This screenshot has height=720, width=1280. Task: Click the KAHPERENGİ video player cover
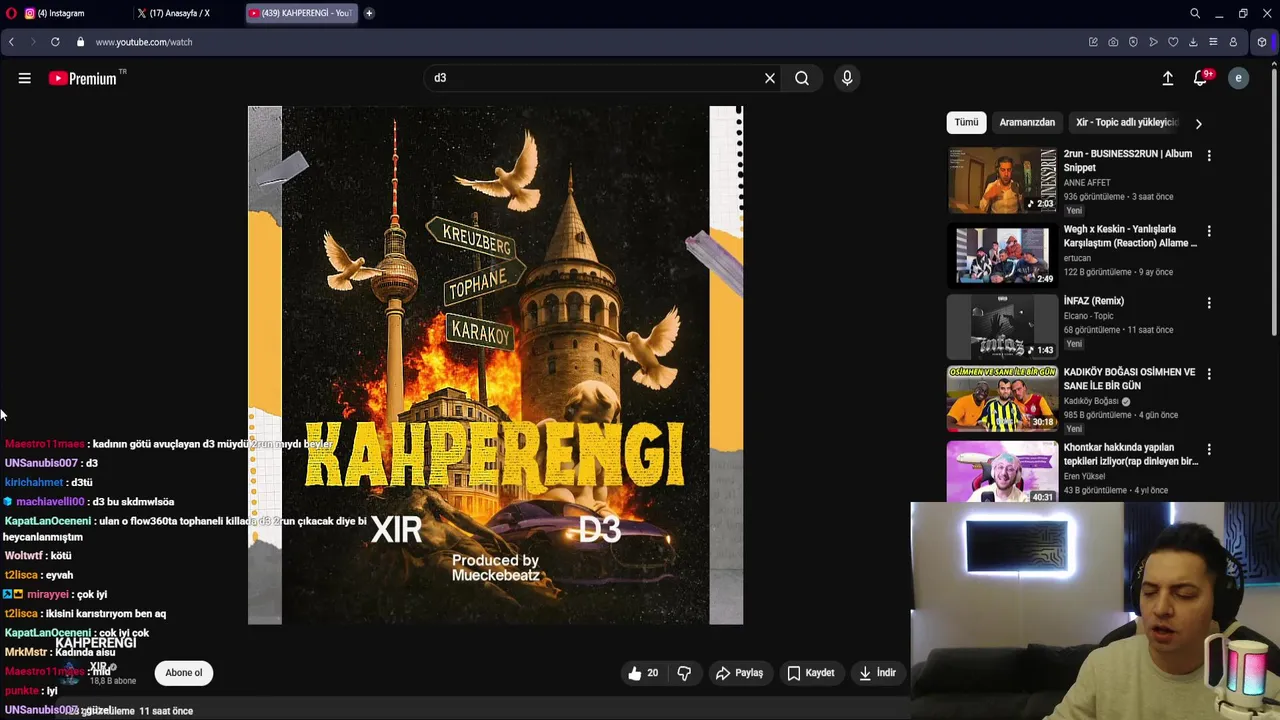click(x=495, y=365)
